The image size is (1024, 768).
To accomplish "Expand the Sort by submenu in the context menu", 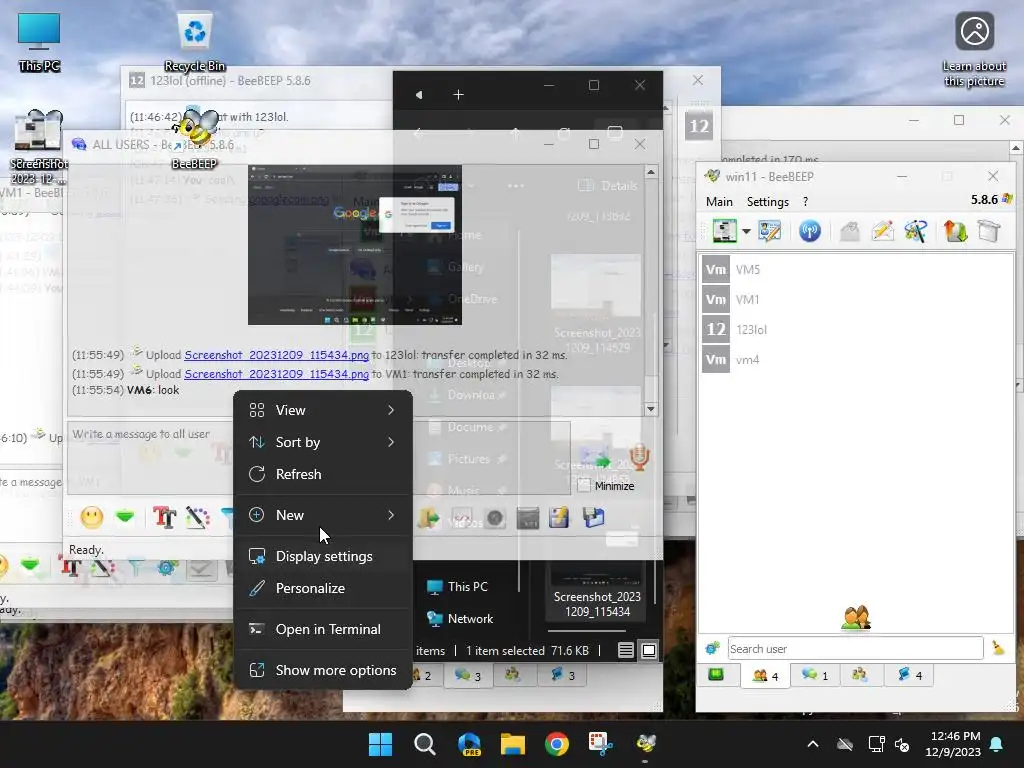I will (323, 442).
